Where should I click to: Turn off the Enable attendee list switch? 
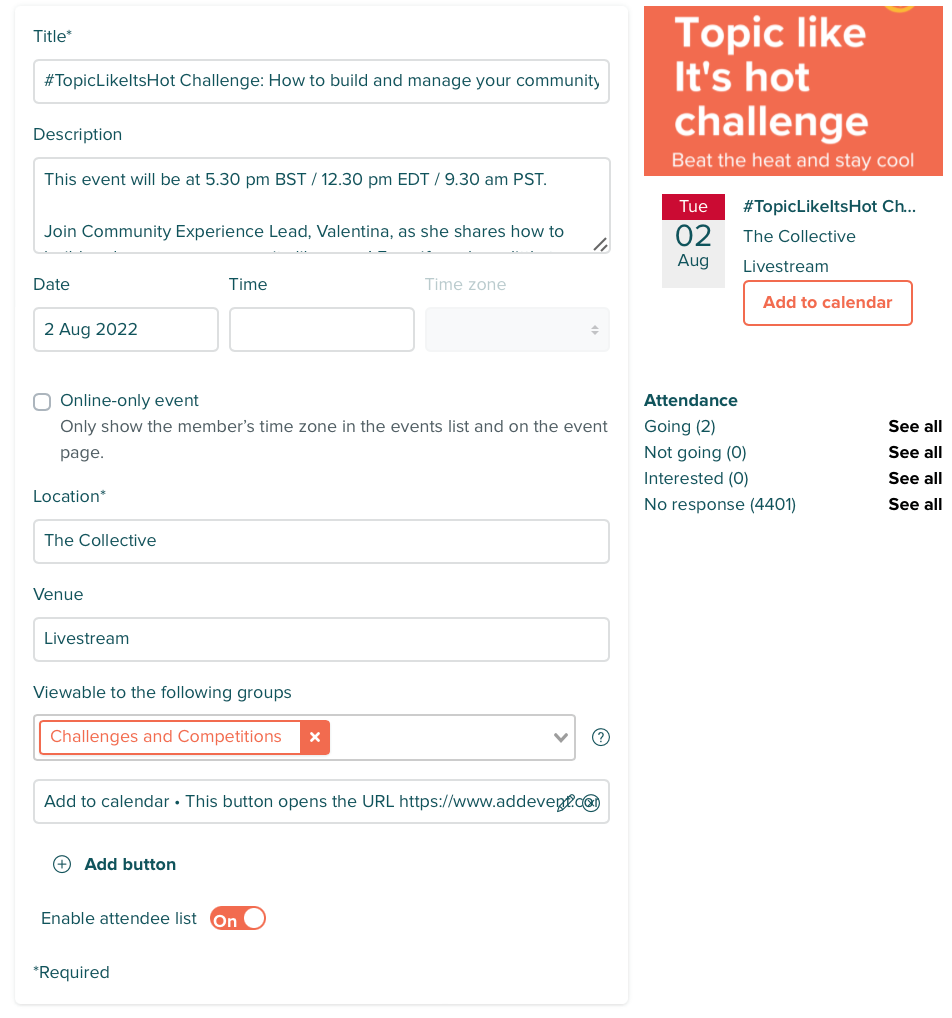coord(238,919)
